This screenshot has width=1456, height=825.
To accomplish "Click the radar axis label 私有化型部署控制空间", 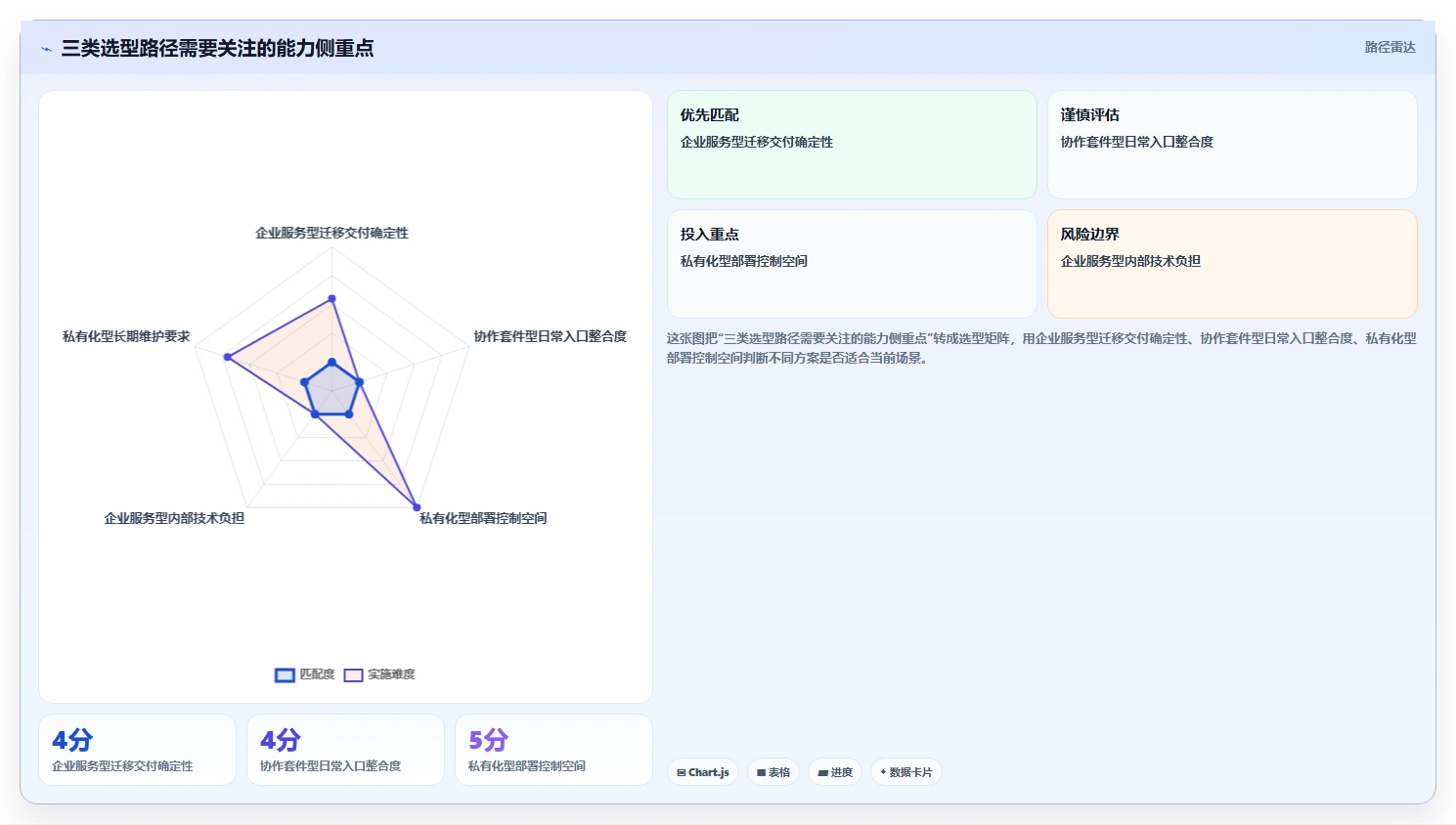I will (x=483, y=518).
